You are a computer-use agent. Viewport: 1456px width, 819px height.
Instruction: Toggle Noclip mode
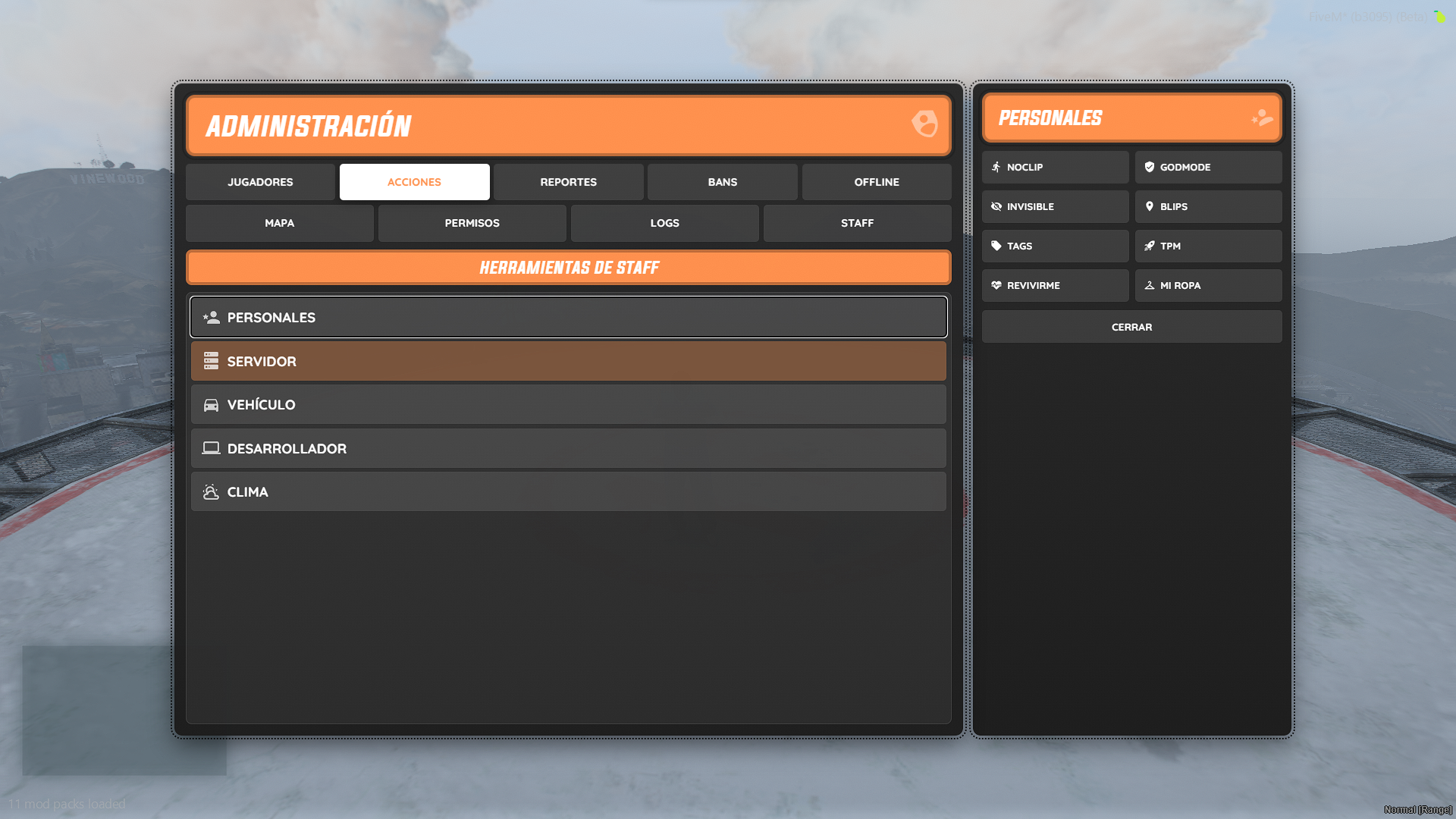[1055, 167]
